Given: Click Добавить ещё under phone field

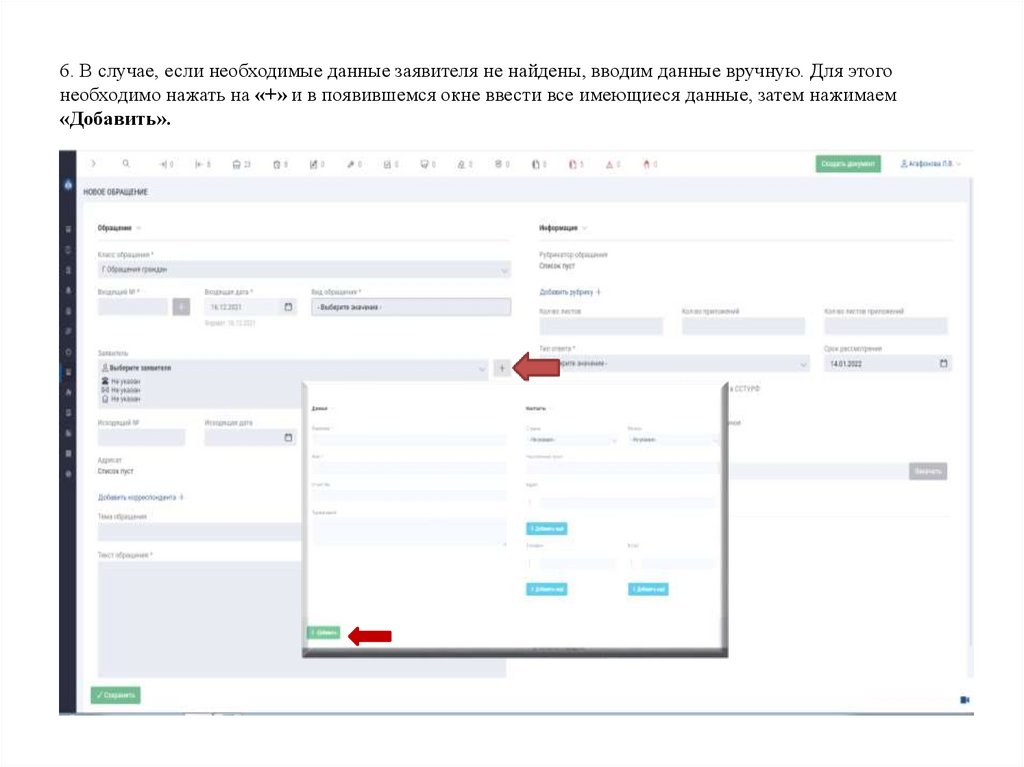Looking at the screenshot, I should pos(547,589).
